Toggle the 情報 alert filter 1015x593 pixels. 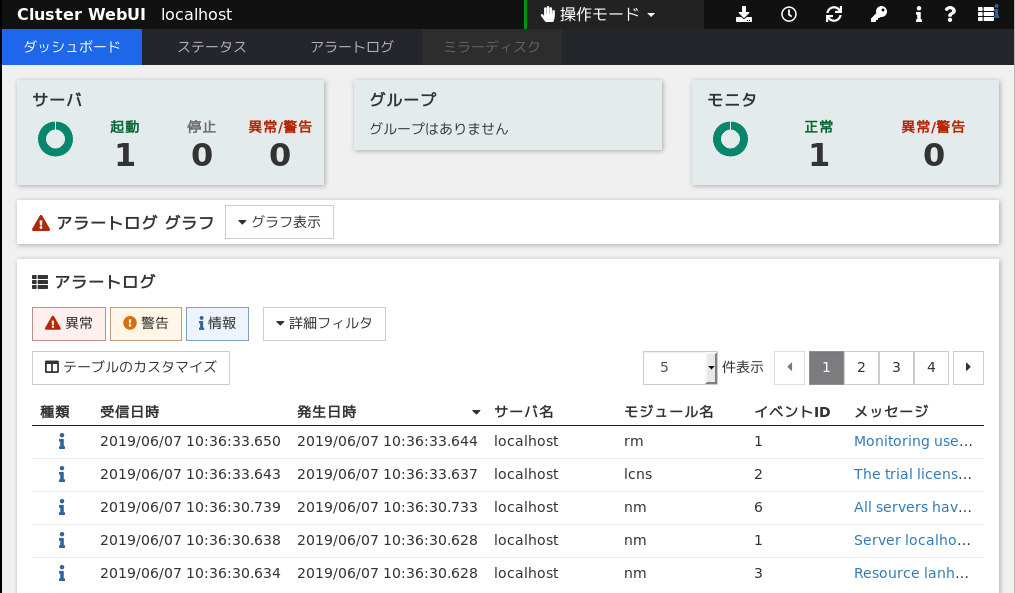(217, 323)
